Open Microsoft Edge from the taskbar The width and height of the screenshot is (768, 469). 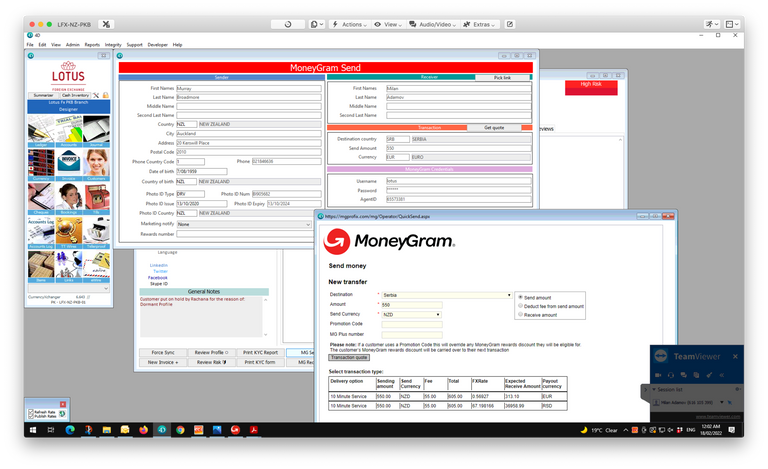coord(70,430)
